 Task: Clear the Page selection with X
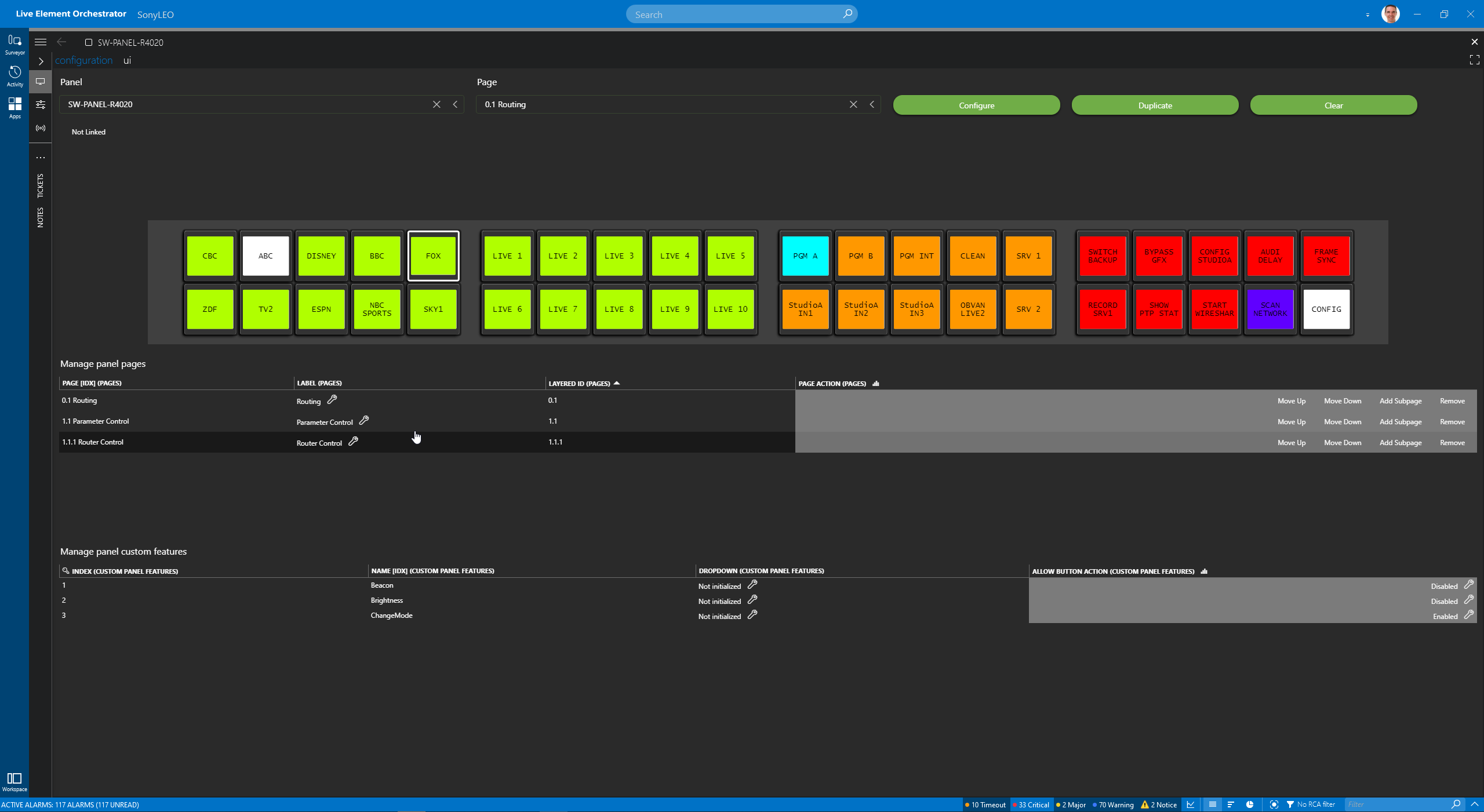pyautogui.click(x=853, y=104)
